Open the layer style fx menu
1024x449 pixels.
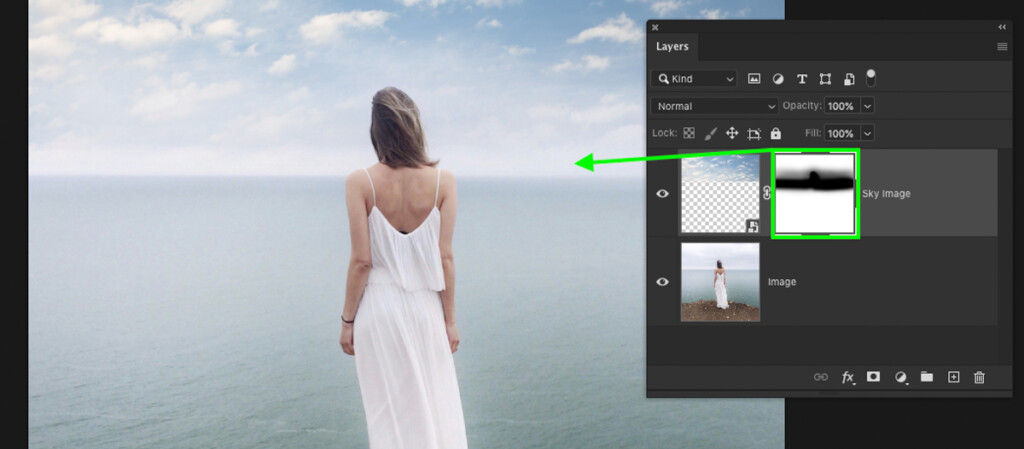pyautogui.click(x=848, y=377)
